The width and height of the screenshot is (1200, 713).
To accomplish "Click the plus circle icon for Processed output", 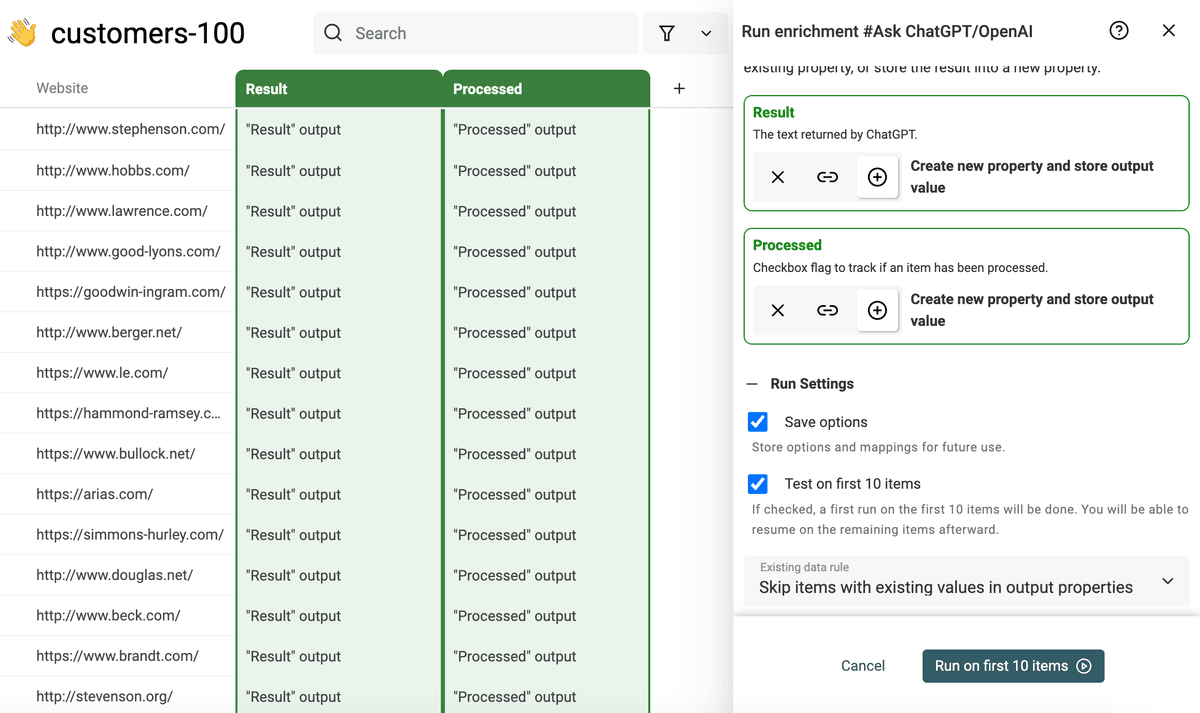I will (877, 310).
